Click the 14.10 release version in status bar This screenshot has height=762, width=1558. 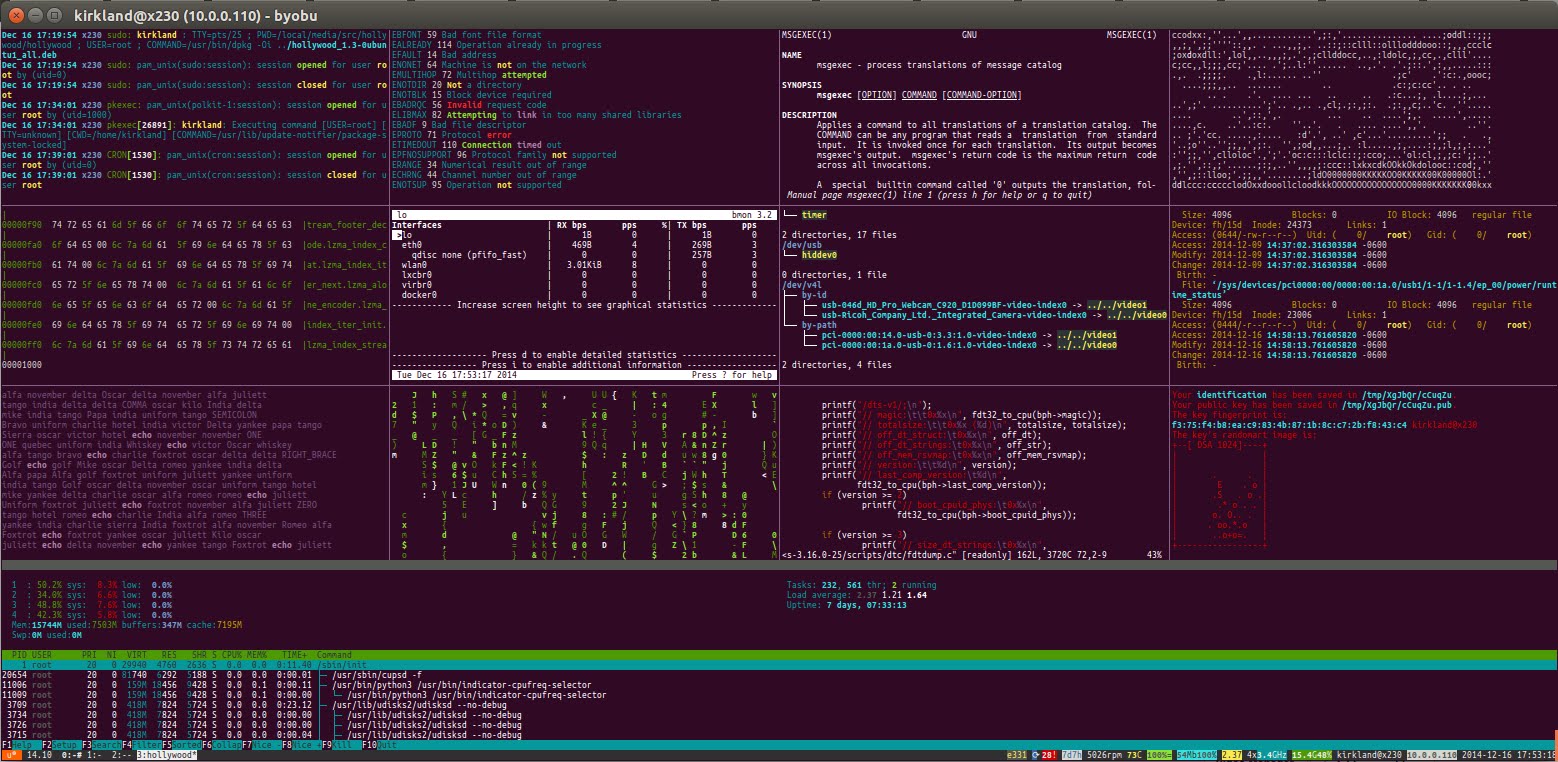(x=41, y=754)
